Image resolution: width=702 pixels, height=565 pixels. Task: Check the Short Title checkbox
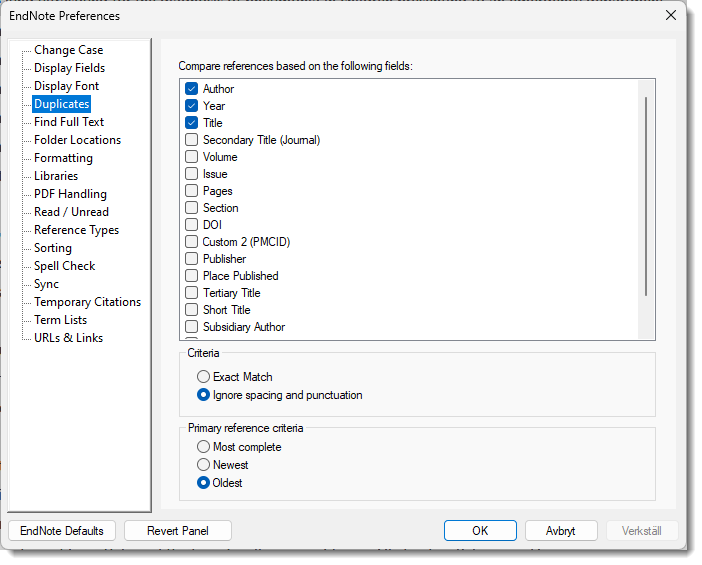point(192,310)
